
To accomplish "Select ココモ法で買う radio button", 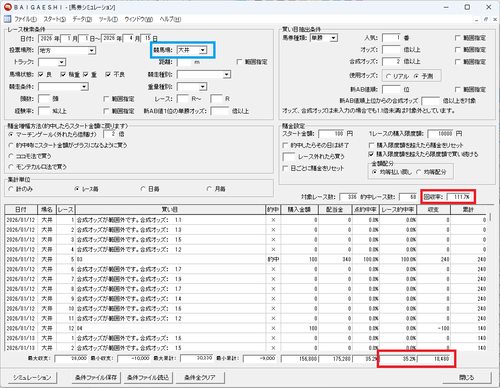I will point(11,156).
